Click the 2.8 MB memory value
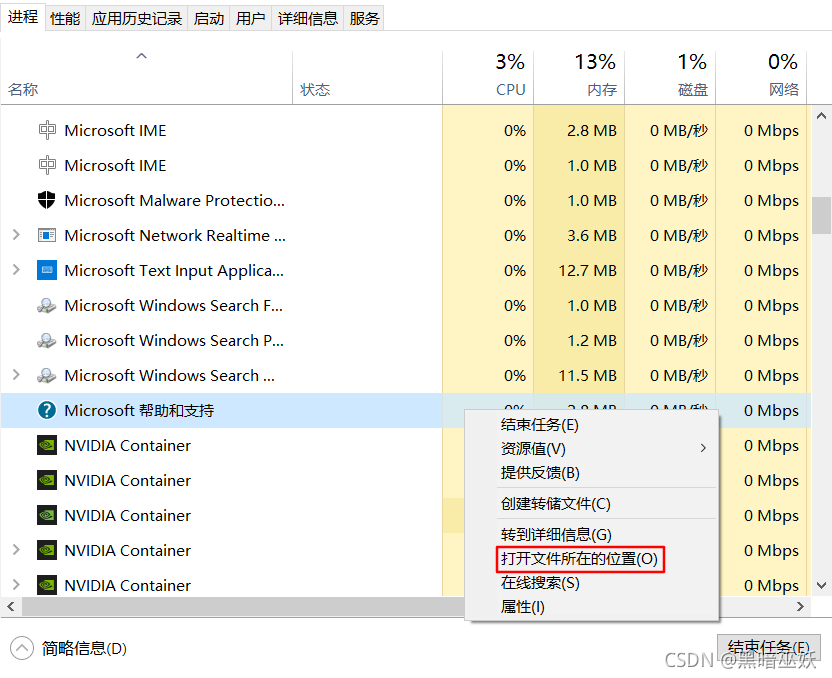 [592, 131]
